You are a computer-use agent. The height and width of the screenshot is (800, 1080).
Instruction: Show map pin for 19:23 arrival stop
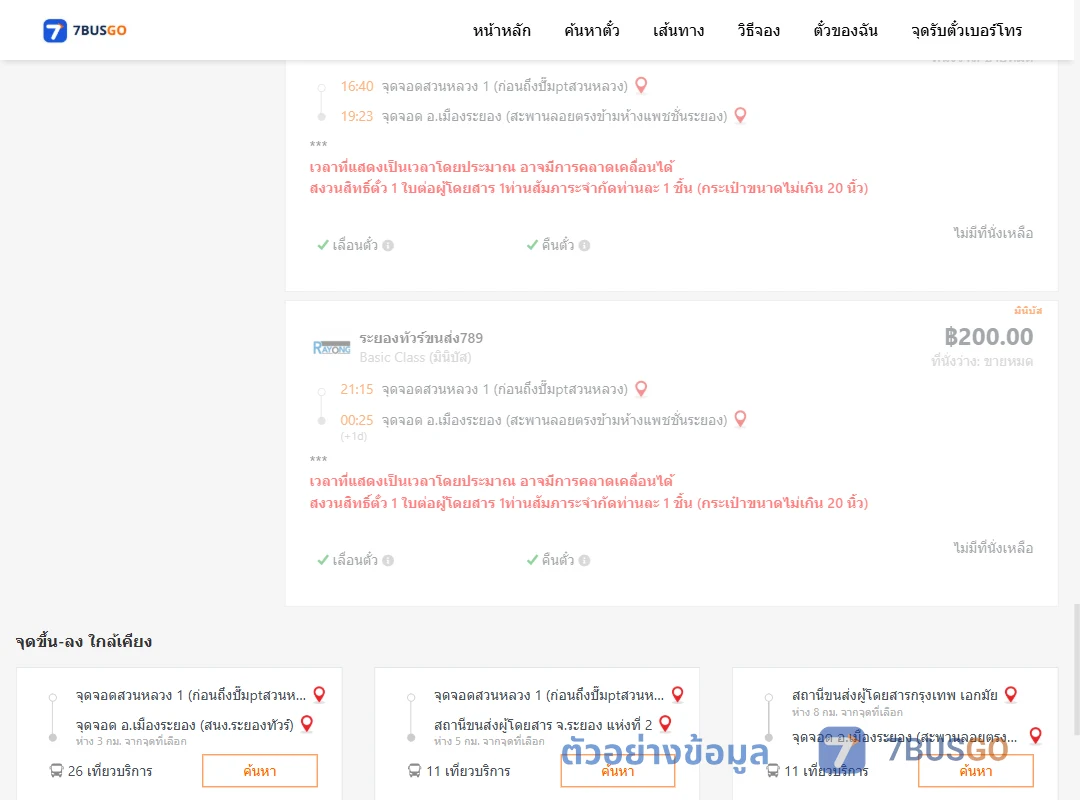click(x=740, y=115)
